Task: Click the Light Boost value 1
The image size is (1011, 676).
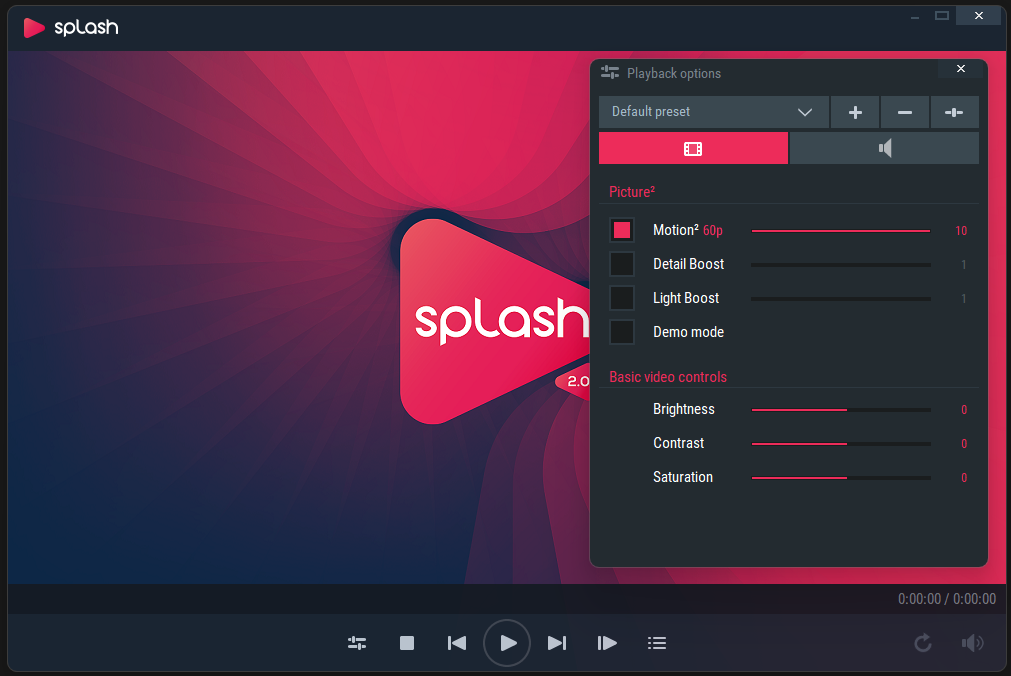Action: point(963,299)
